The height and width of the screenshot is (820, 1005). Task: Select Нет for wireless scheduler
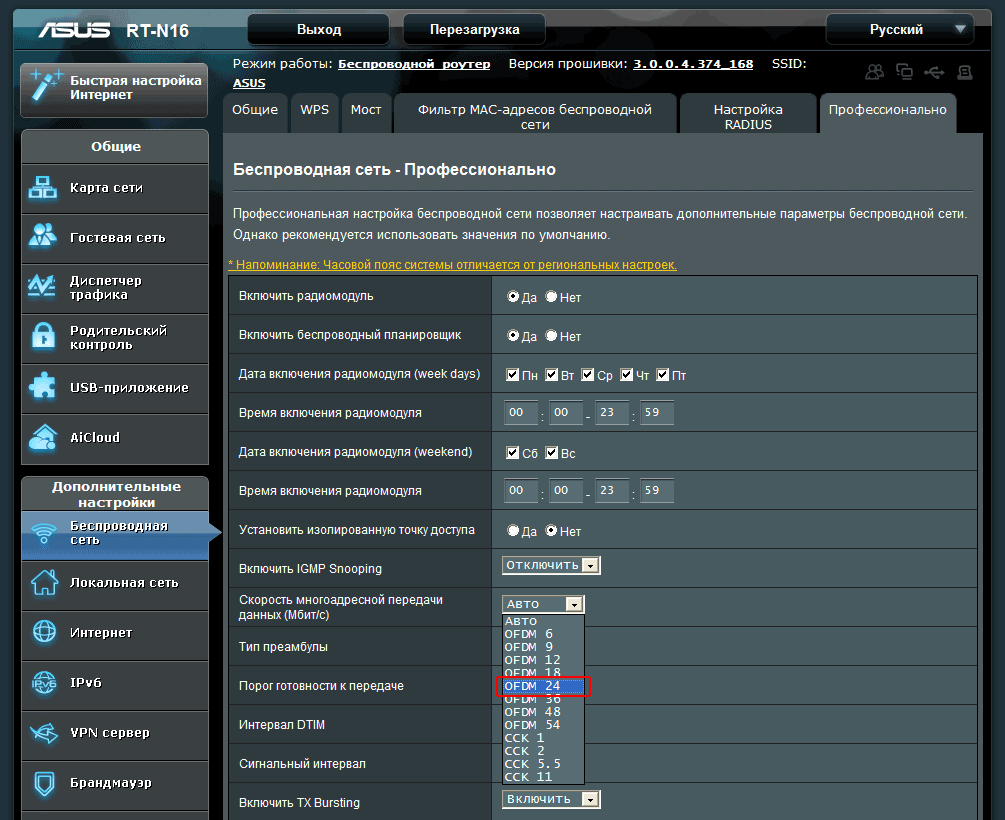point(551,335)
